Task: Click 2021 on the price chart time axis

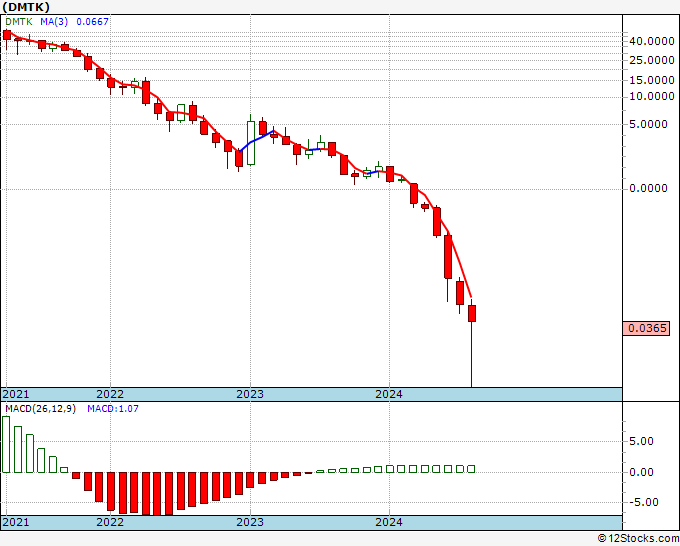Action: click(x=16, y=394)
